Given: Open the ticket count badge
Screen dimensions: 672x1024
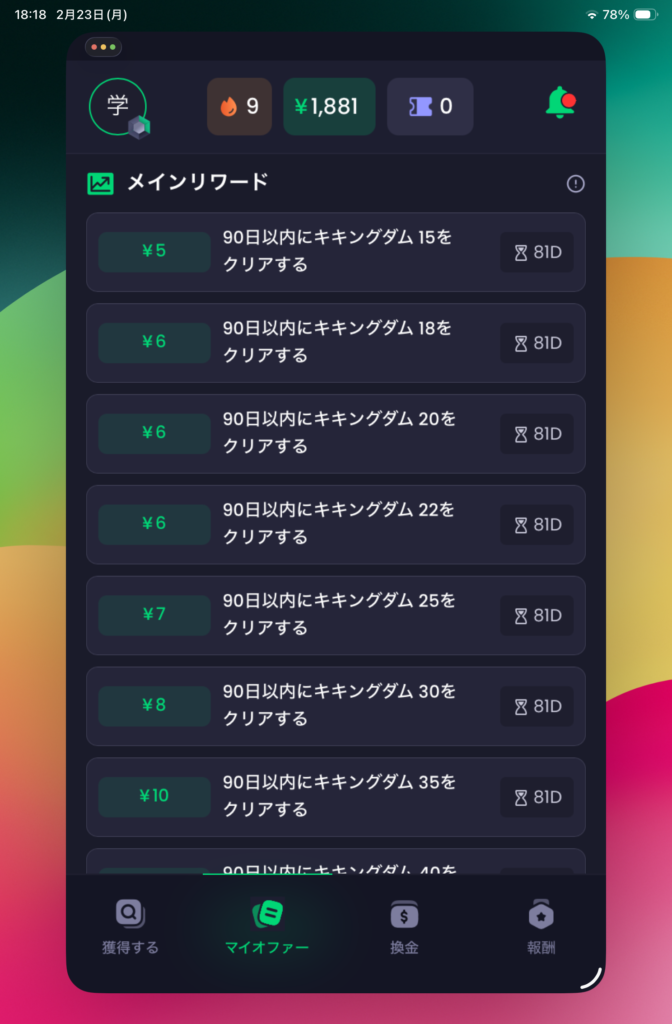Looking at the screenshot, I should tap(430, 106).
